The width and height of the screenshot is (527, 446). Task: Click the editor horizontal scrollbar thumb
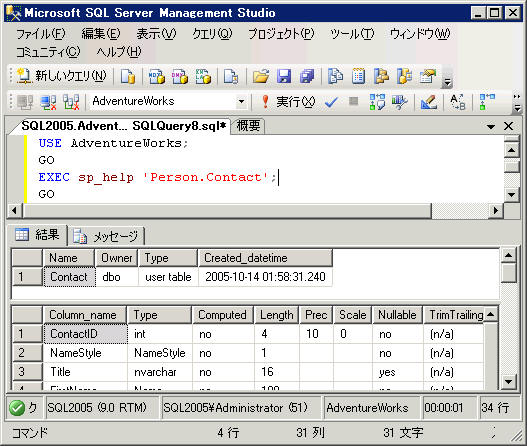227,211
